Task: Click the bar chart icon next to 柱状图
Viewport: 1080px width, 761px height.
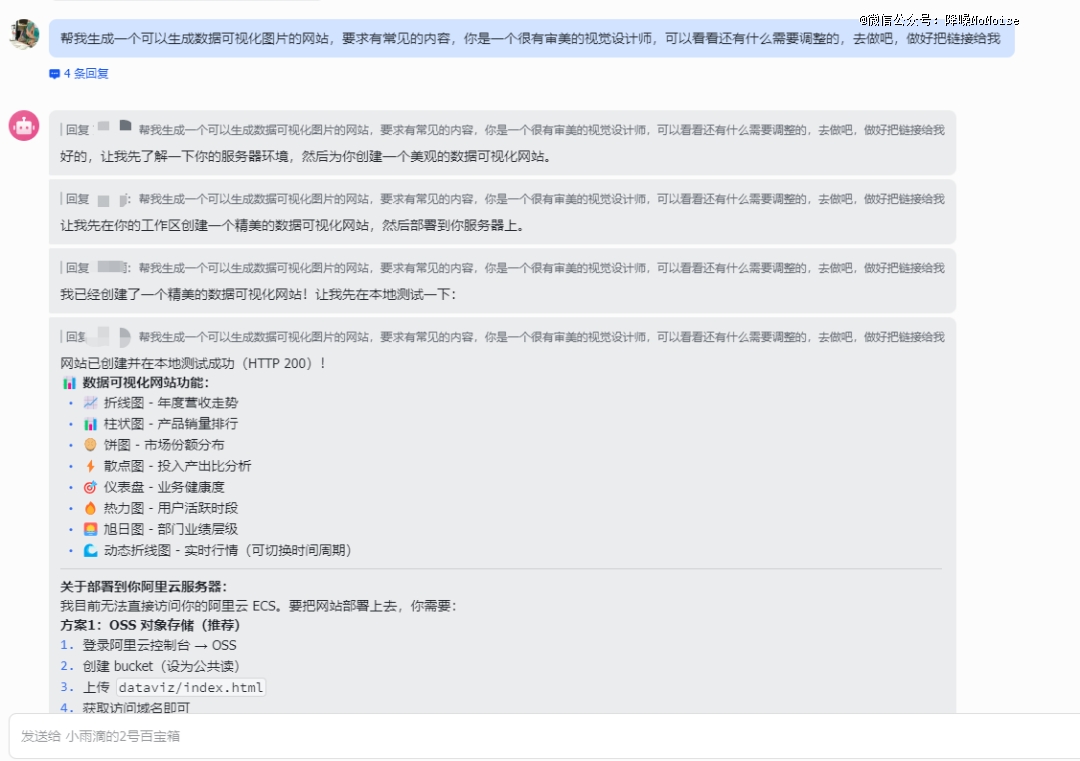Action: pos(91,424)
